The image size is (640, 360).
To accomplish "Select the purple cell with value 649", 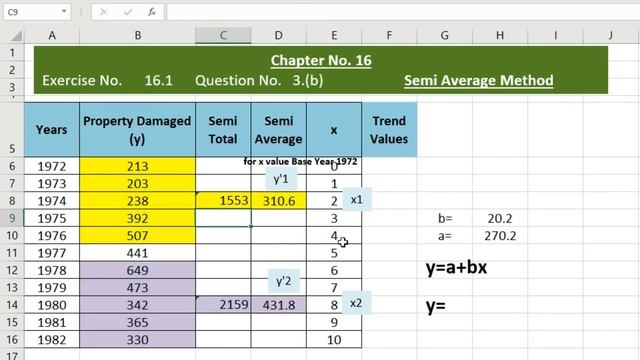I will click(x=138, y=270).
